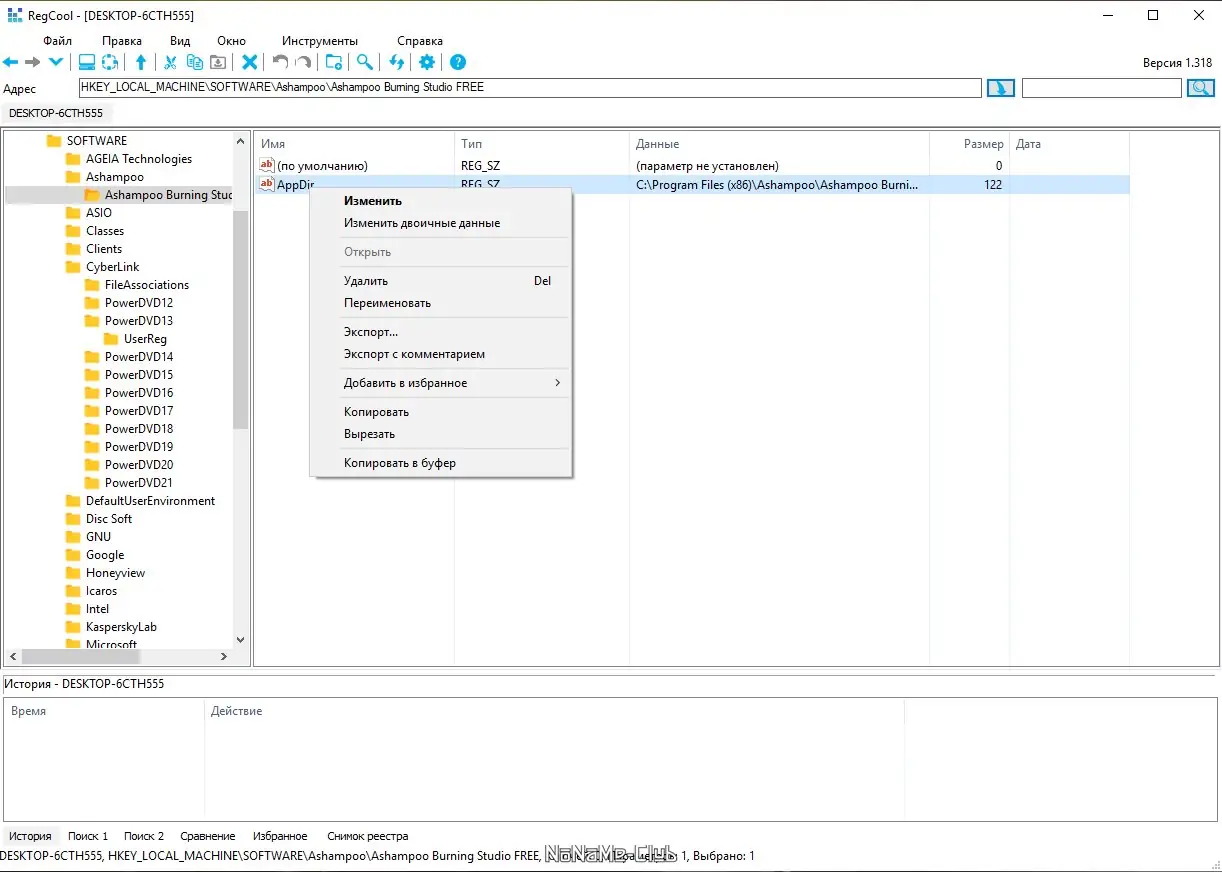This screenshot has width=1222, height=872.
Task: Open settings with the gear icon
Action: (427, 62)
